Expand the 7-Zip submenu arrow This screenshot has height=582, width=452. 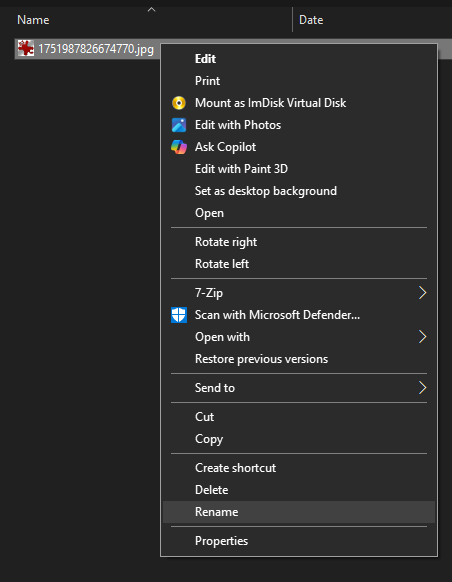tap(422, 293)
